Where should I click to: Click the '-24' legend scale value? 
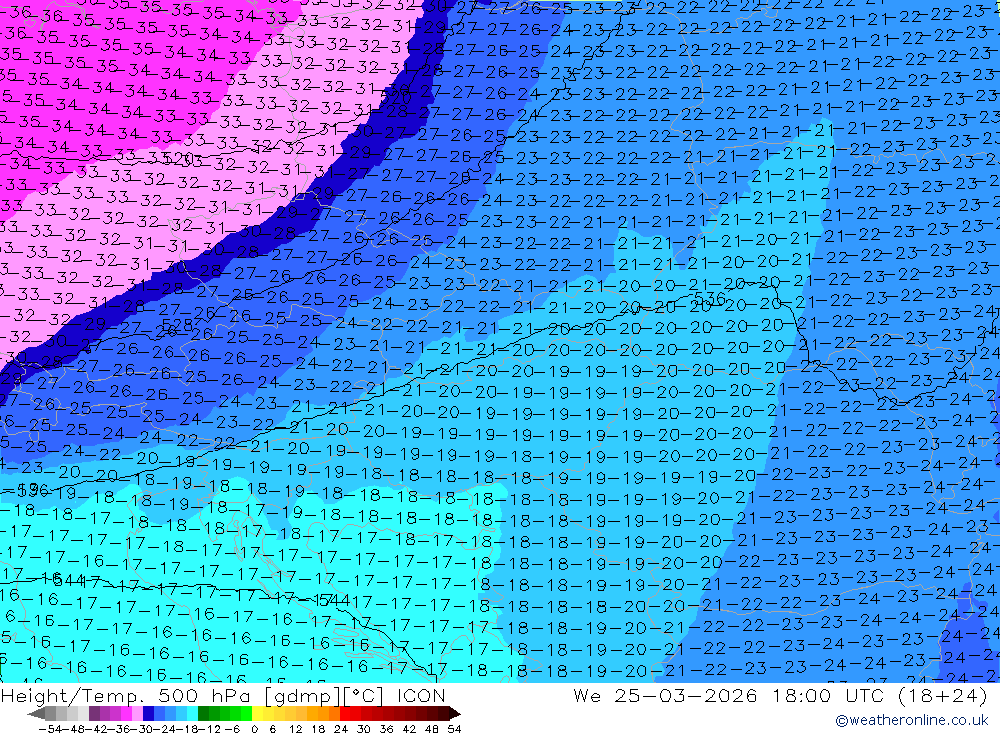[165, 729]
